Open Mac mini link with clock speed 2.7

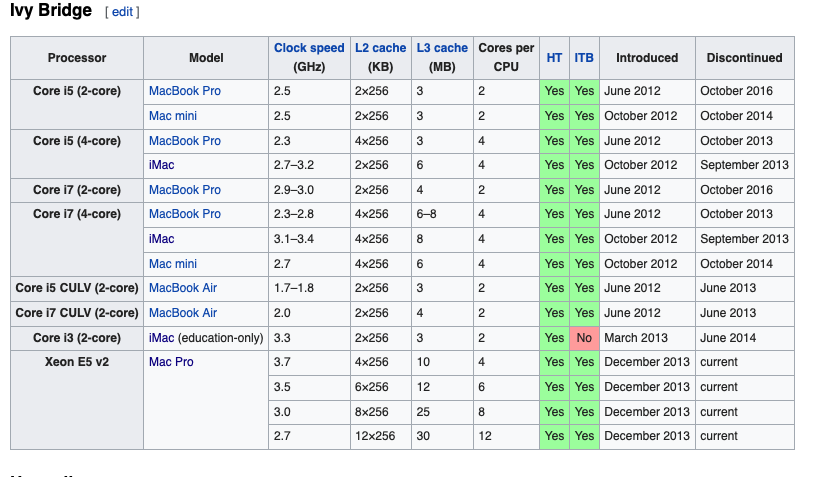[x=173, y=264]
